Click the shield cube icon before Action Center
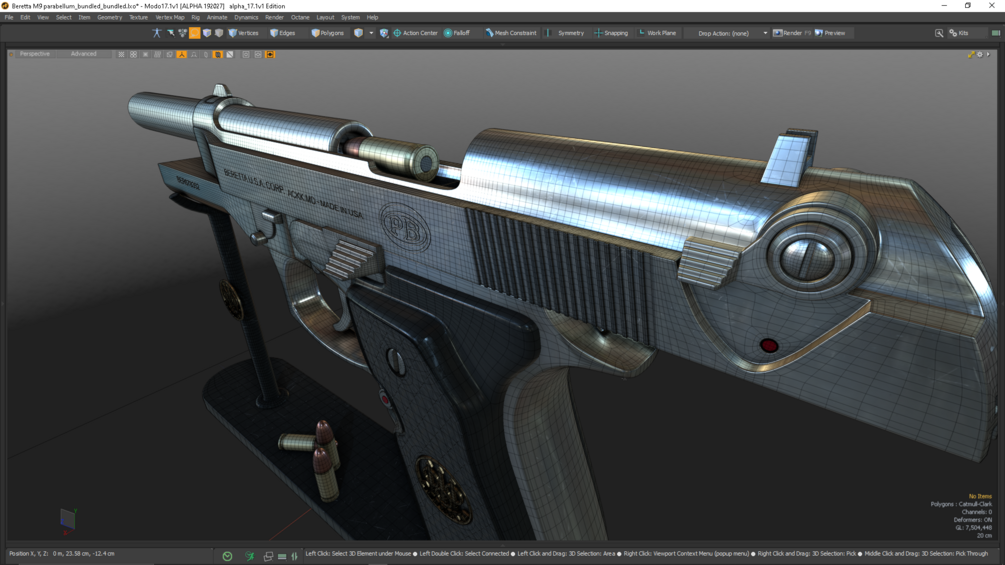This screenshot has width=1005, height=565. 383,33
